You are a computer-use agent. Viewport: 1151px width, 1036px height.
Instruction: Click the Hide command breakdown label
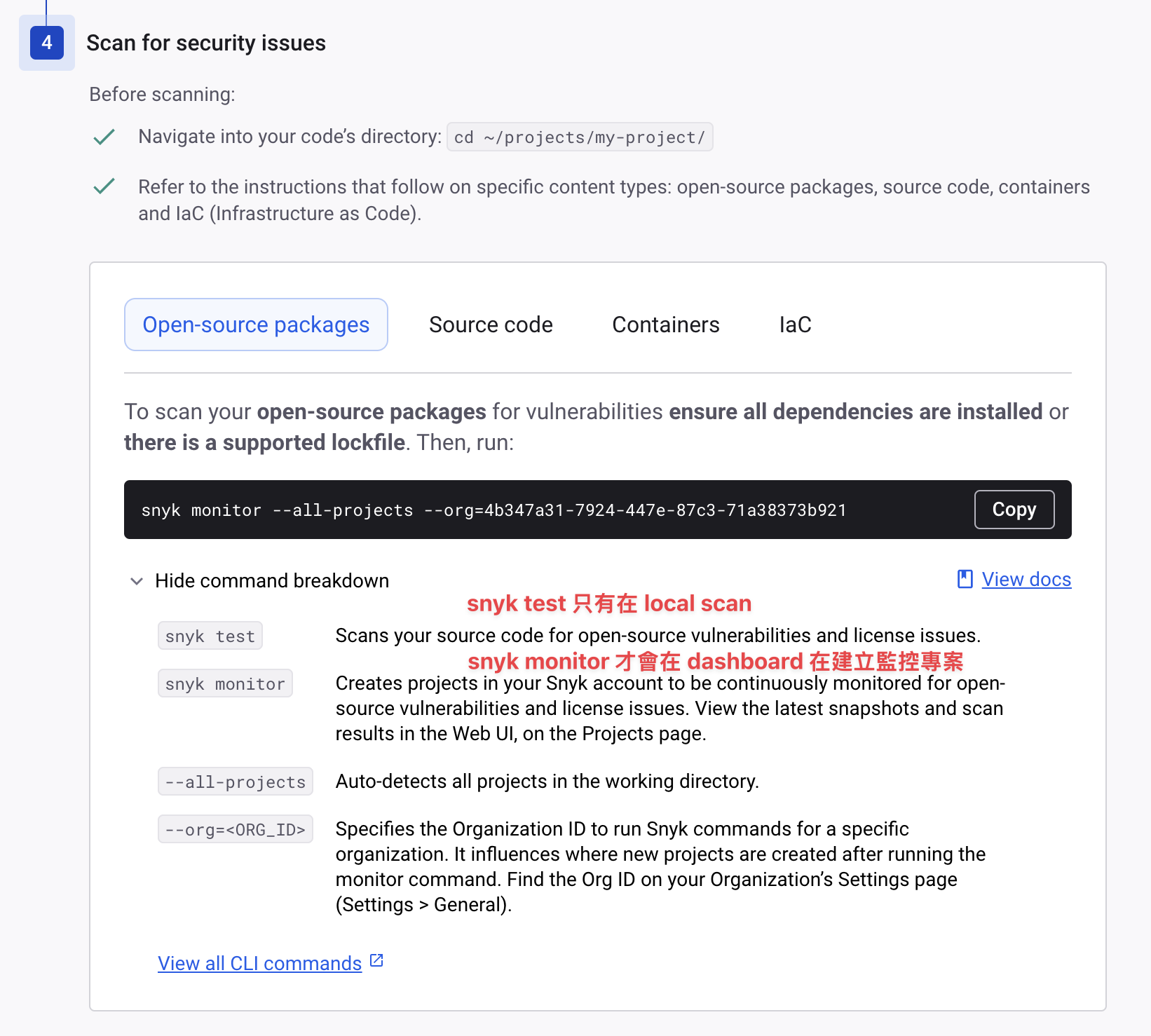coord(272,581)
